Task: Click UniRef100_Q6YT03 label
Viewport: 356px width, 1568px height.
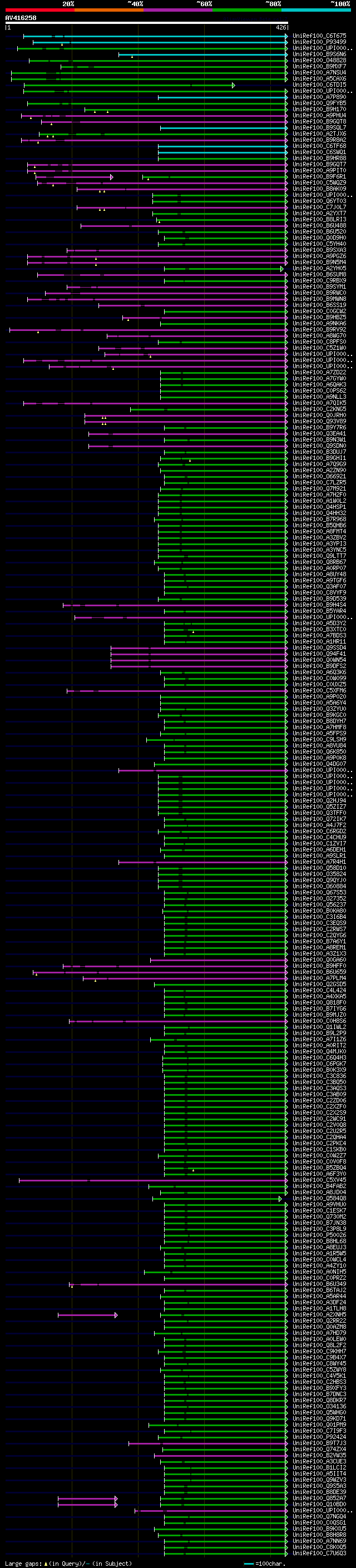Action: pos(319,201)
